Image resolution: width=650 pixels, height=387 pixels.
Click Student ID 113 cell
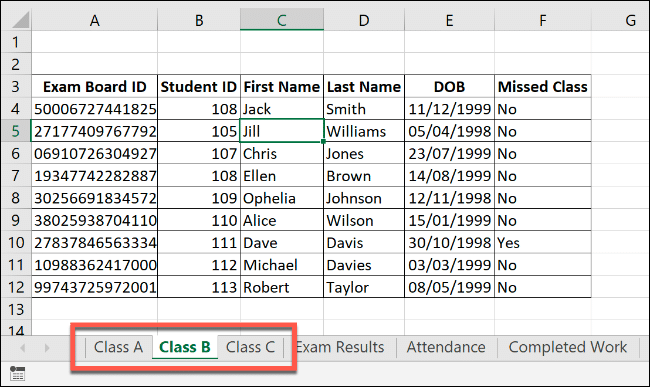point(199,287)
